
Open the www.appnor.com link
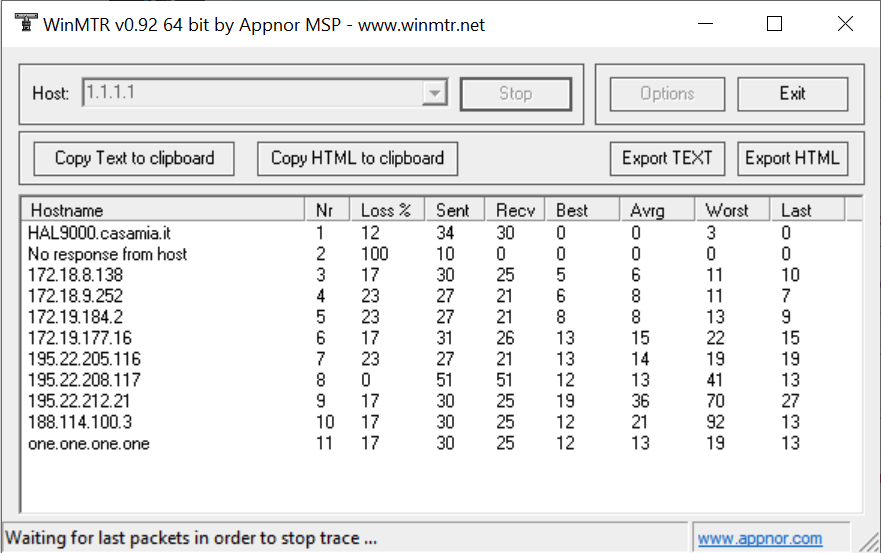point(760,538)
